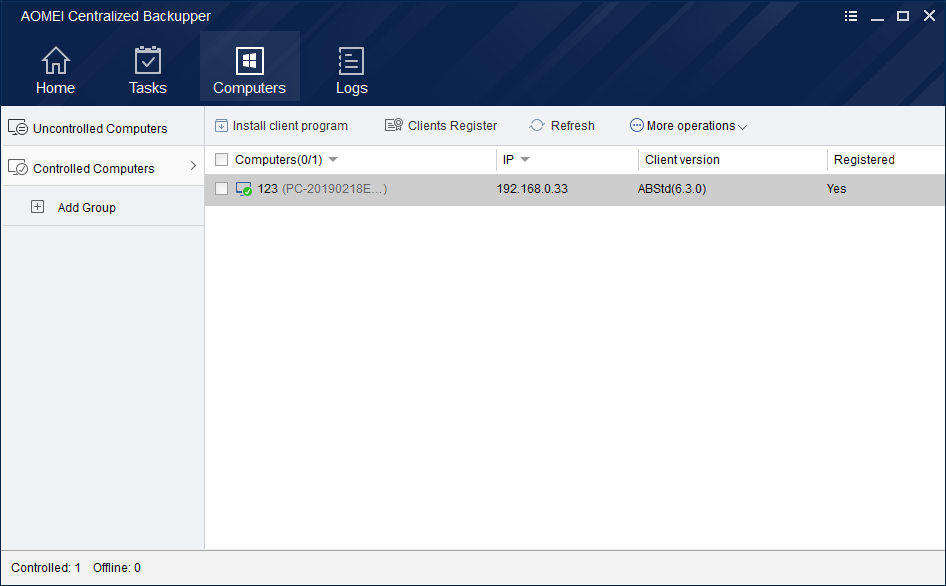Click the Add Group label
The image size is (946, 586).
87,208
